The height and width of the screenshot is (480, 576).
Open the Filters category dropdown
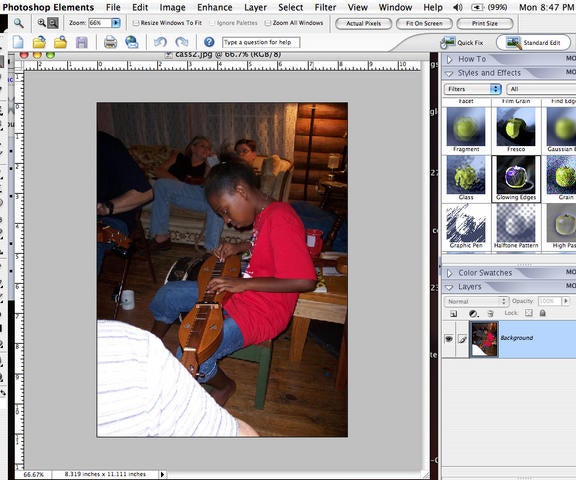tap(473, 89)
